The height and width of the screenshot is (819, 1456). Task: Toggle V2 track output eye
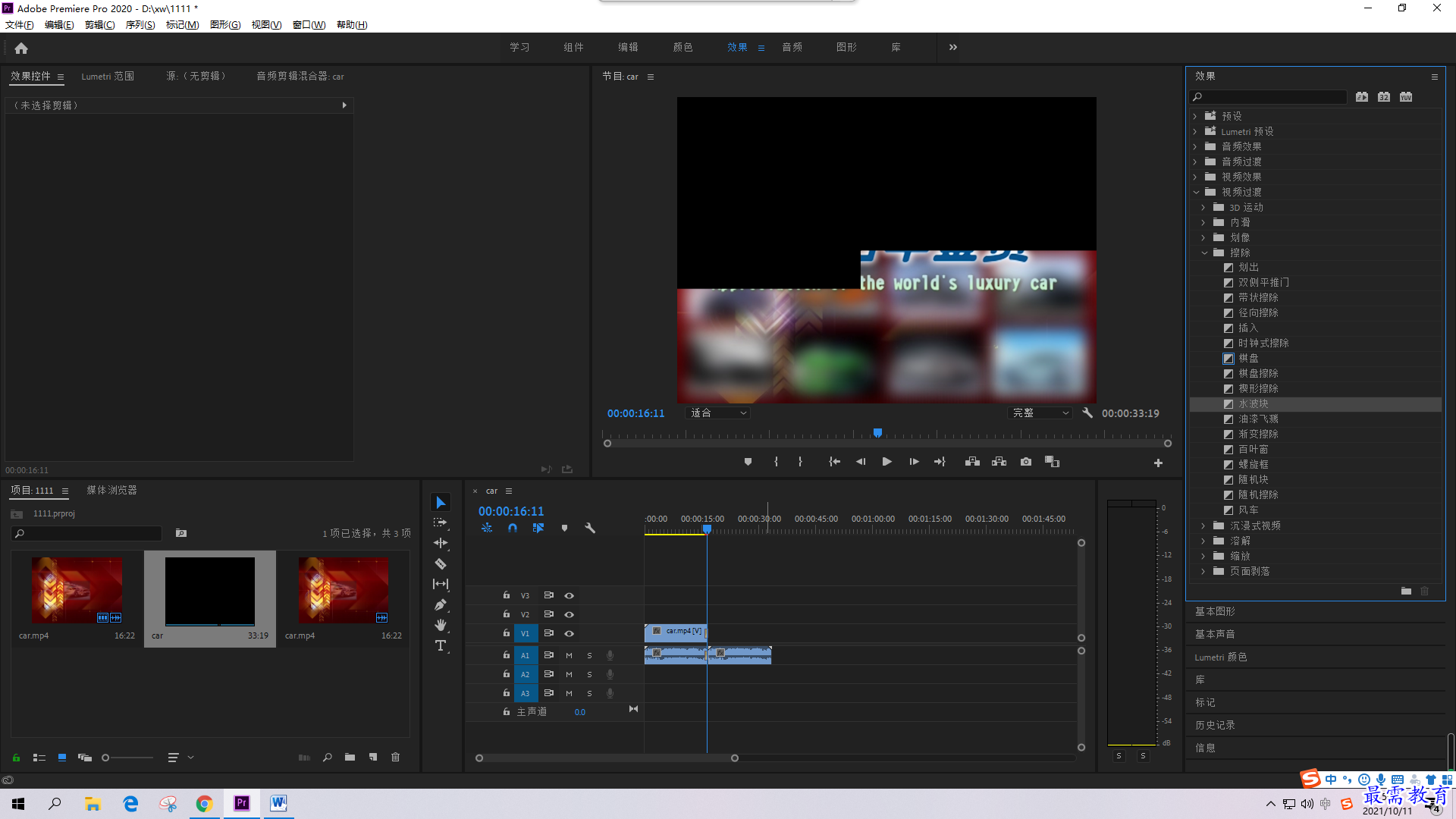569,614
